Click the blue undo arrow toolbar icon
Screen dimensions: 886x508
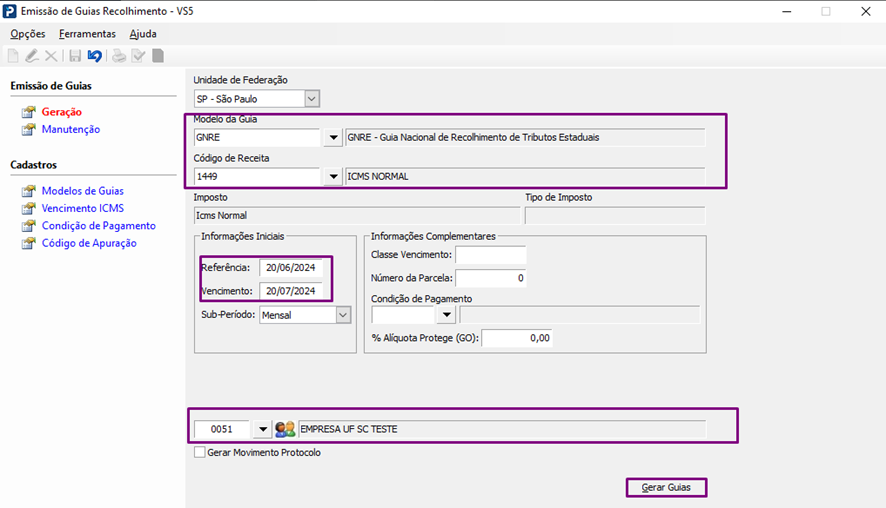coord(95,56)
